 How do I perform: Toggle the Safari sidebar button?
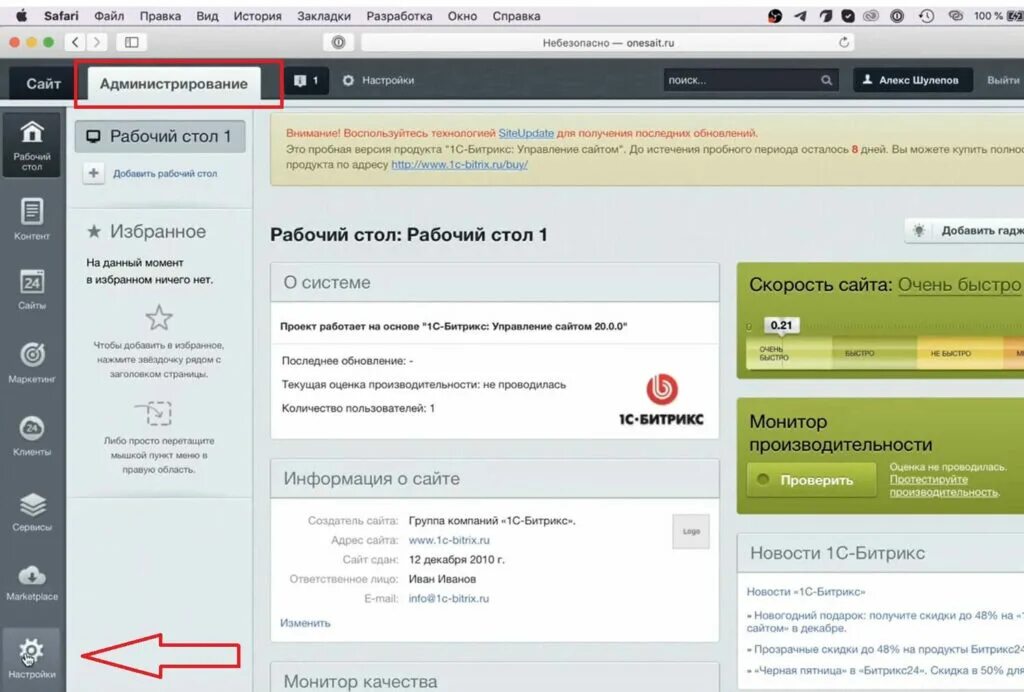click(131, 42)
